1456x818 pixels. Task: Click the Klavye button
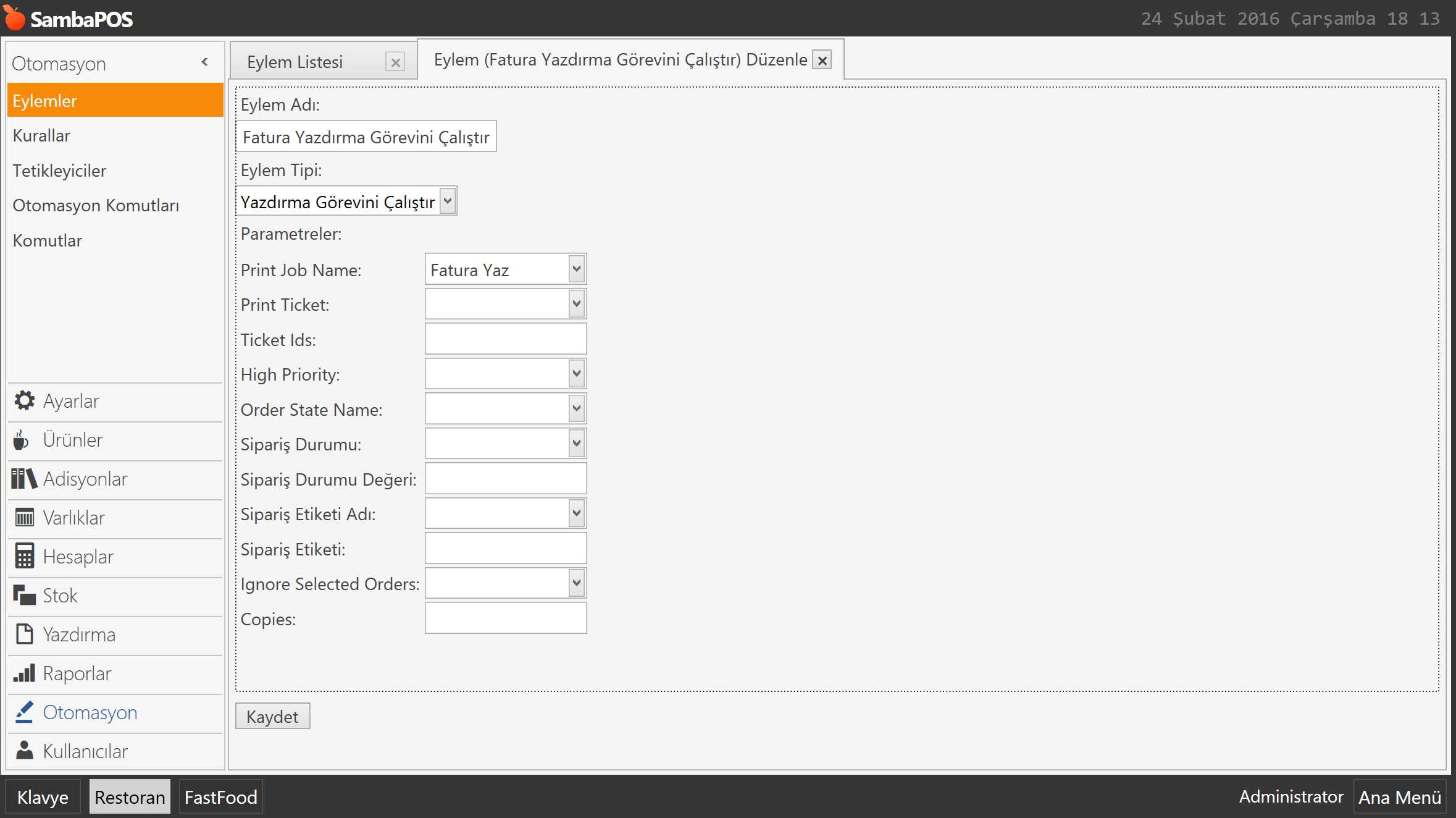pos(43,797)
